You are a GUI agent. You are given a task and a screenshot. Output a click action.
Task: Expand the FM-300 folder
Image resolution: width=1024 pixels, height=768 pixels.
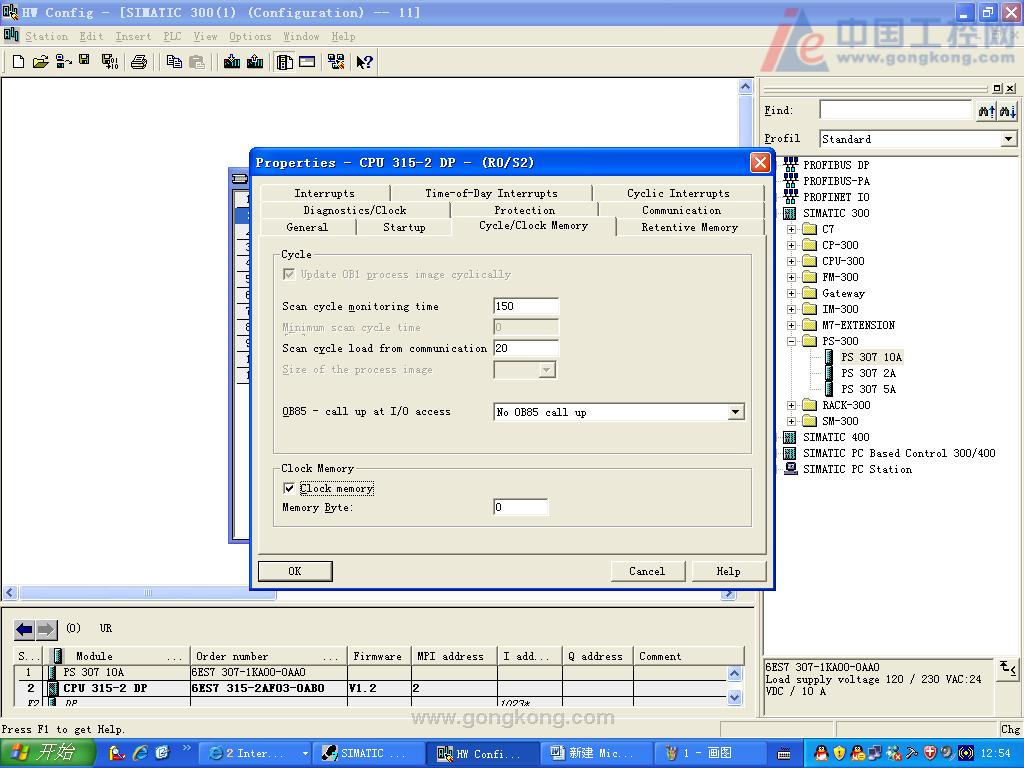[x=792, y=278]
